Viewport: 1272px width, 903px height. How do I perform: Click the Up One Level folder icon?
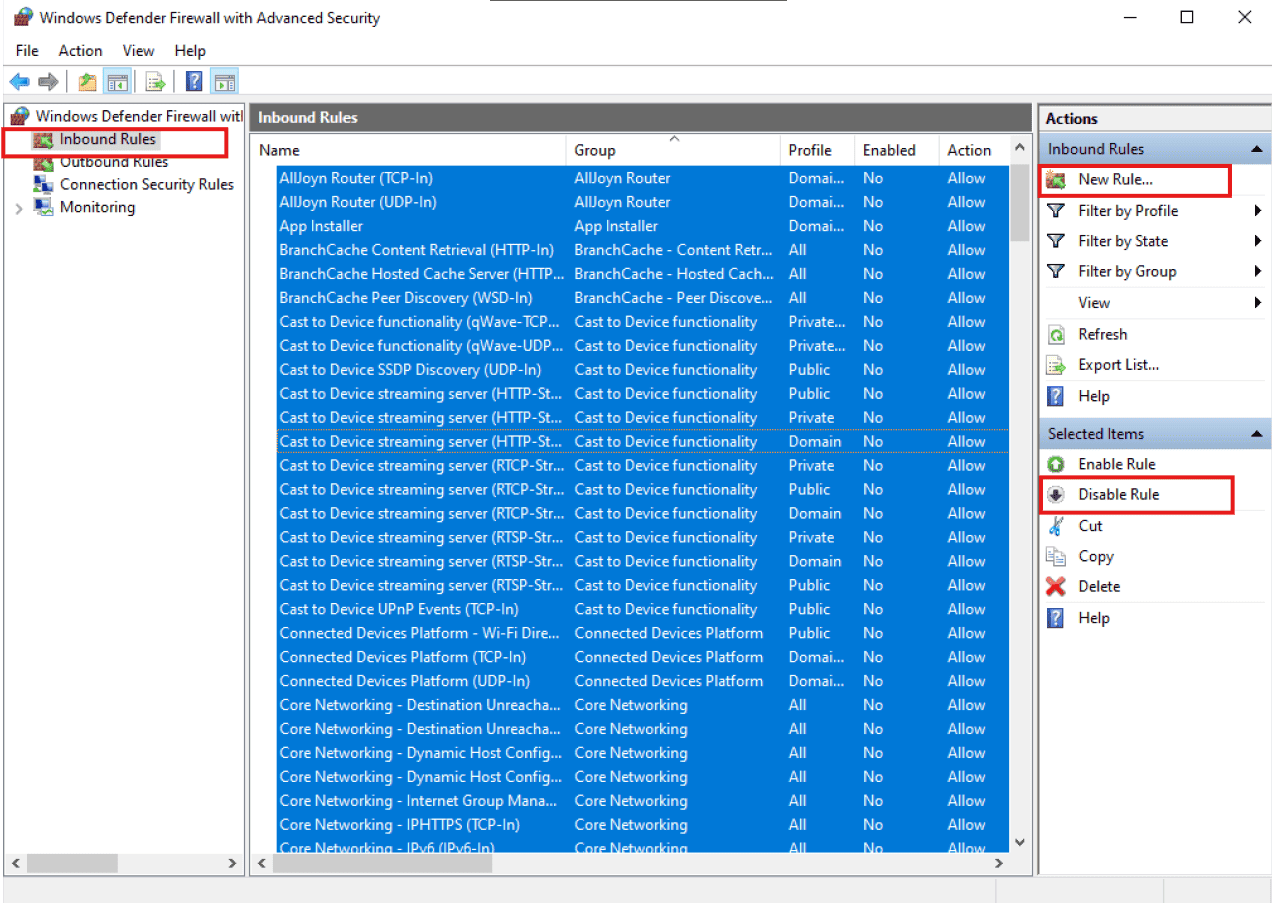(88, 82)
